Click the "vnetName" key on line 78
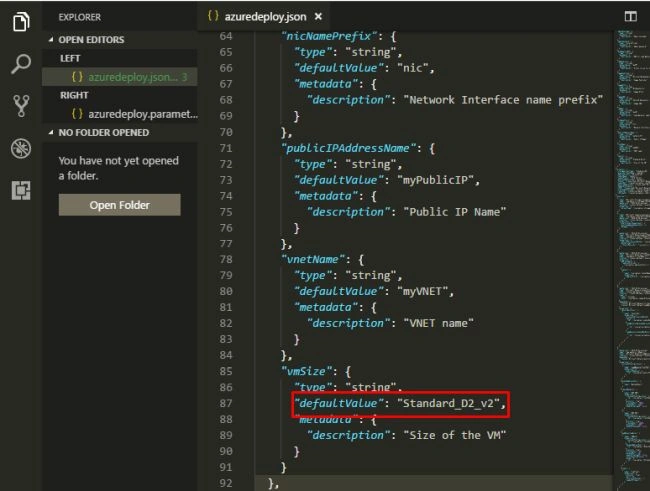650x491 pixels. pyautogui.click(x=313, y=260)
